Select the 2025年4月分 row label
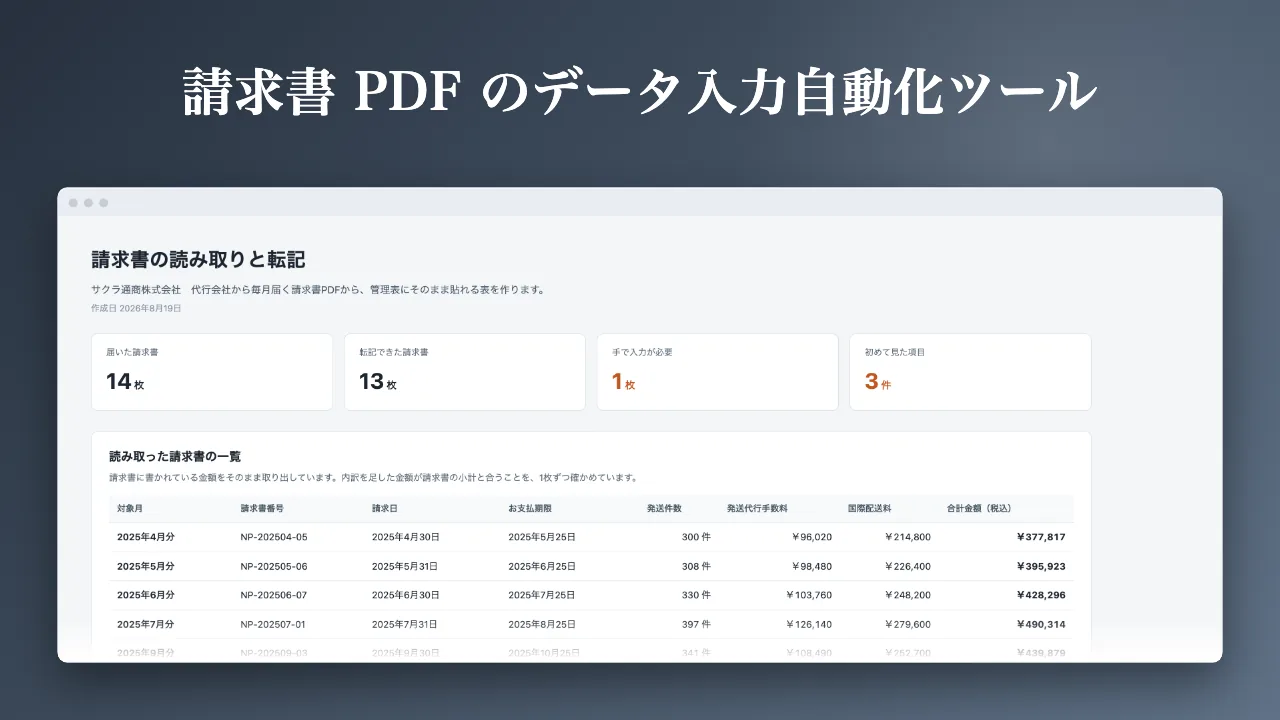The image size is (1280, 720). click(x=146, y=537)
